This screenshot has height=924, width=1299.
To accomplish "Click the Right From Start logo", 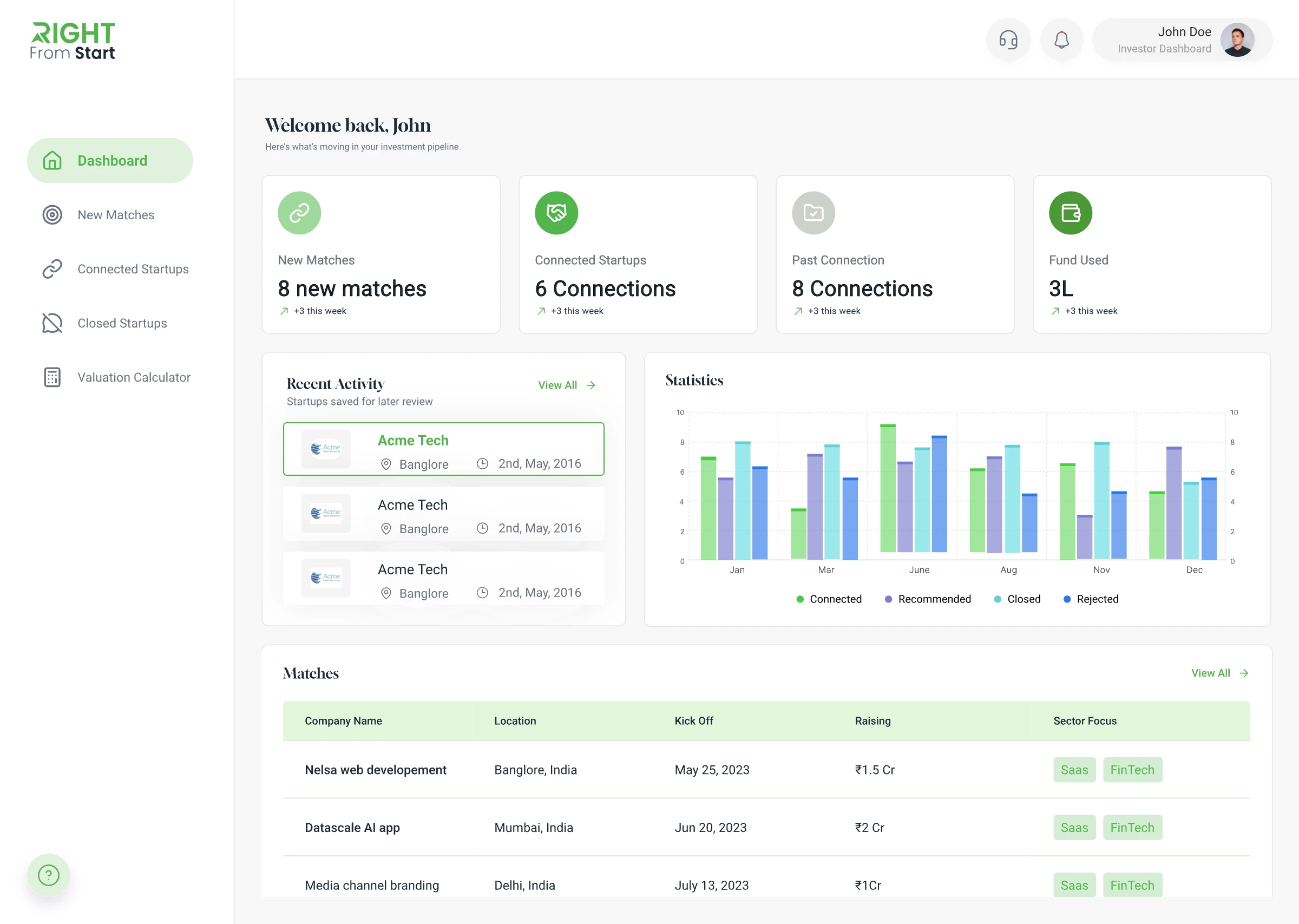I will tap(73, 41).
